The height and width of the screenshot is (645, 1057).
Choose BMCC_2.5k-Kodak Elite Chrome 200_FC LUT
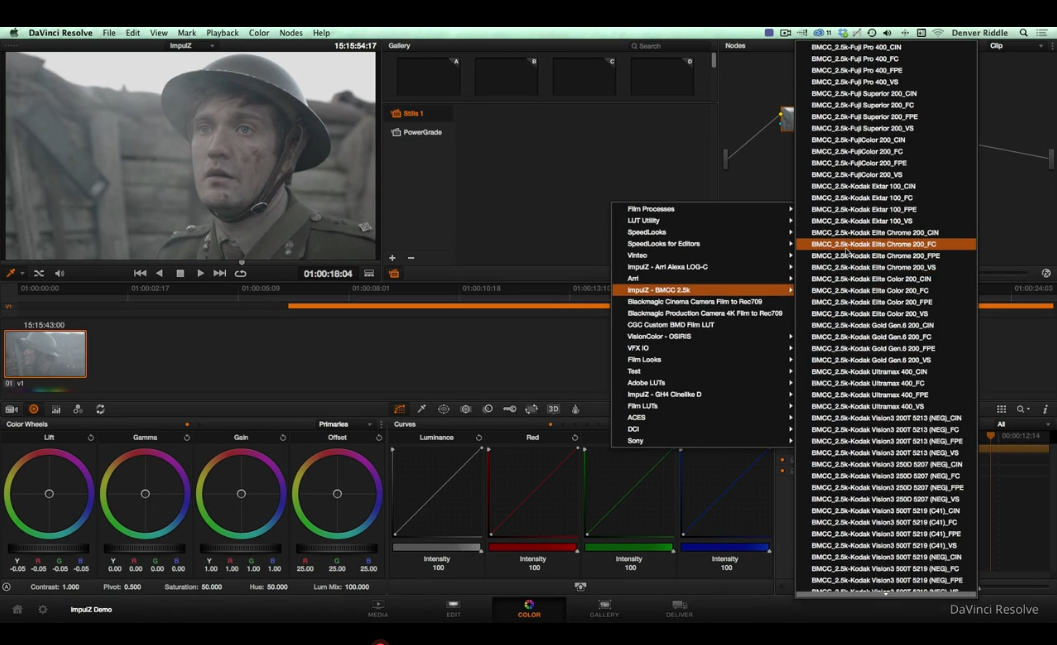(886, 244)
